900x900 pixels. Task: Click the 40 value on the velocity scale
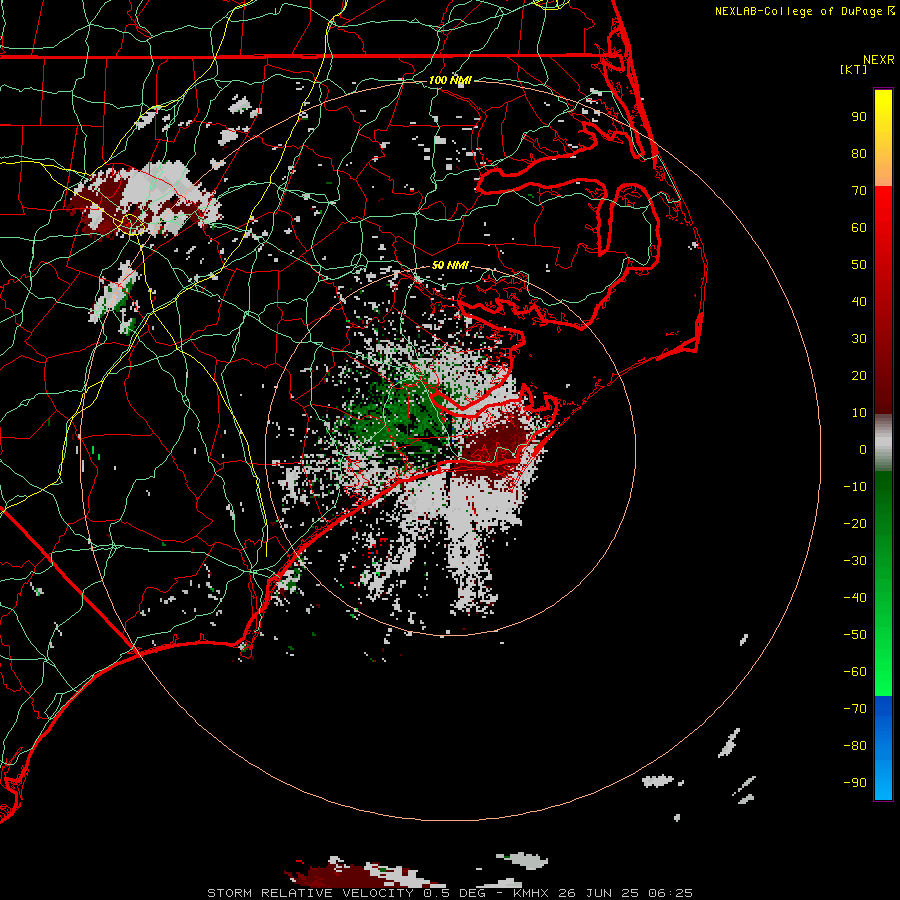tap(859, 302)
